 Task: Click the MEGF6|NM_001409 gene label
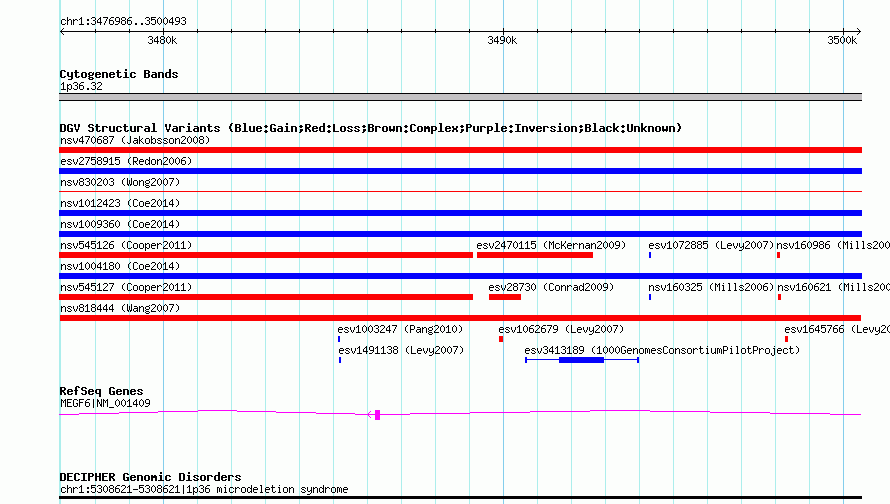[105, 404]
